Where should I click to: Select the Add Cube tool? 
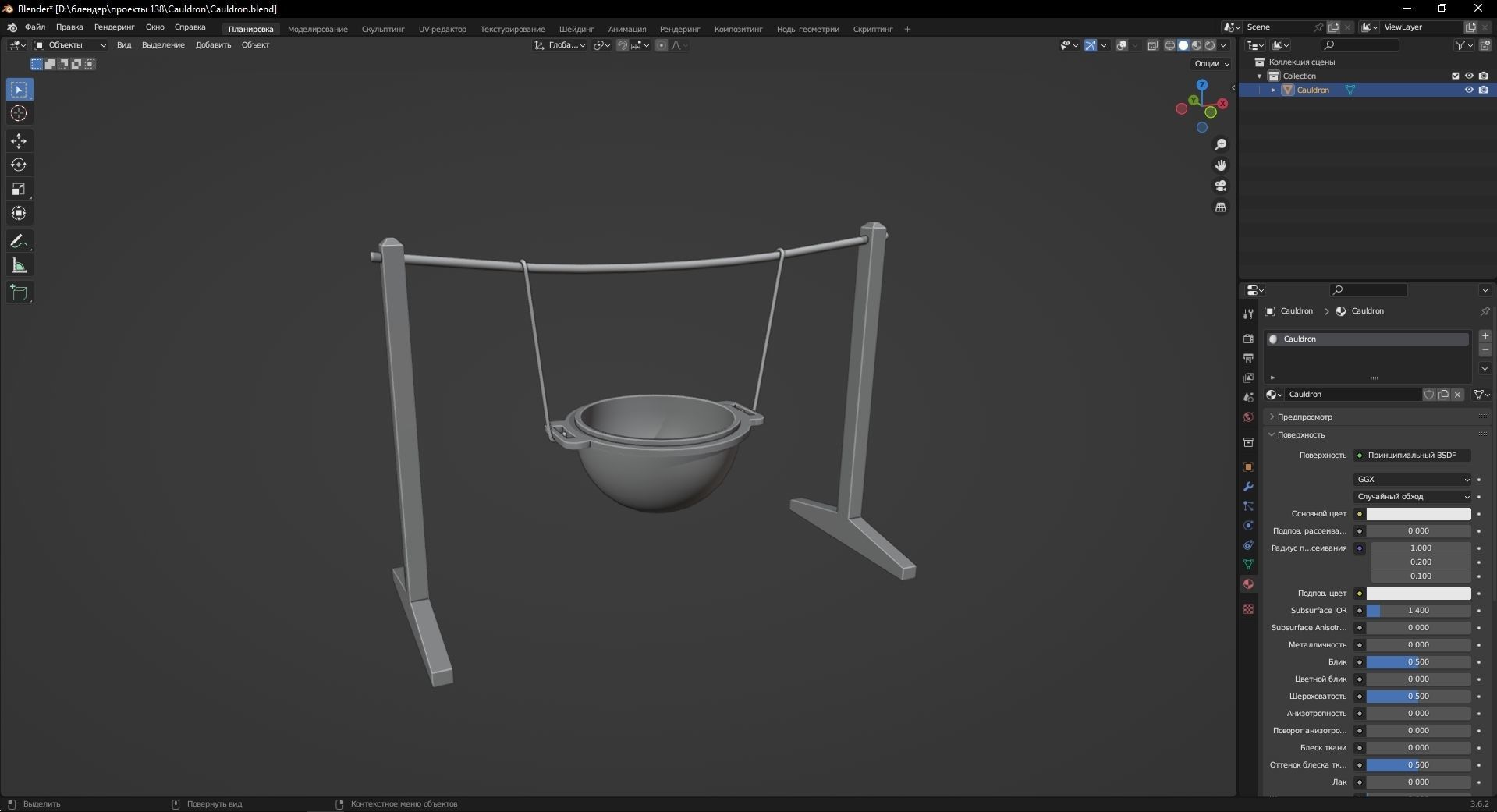click(20, 293)
